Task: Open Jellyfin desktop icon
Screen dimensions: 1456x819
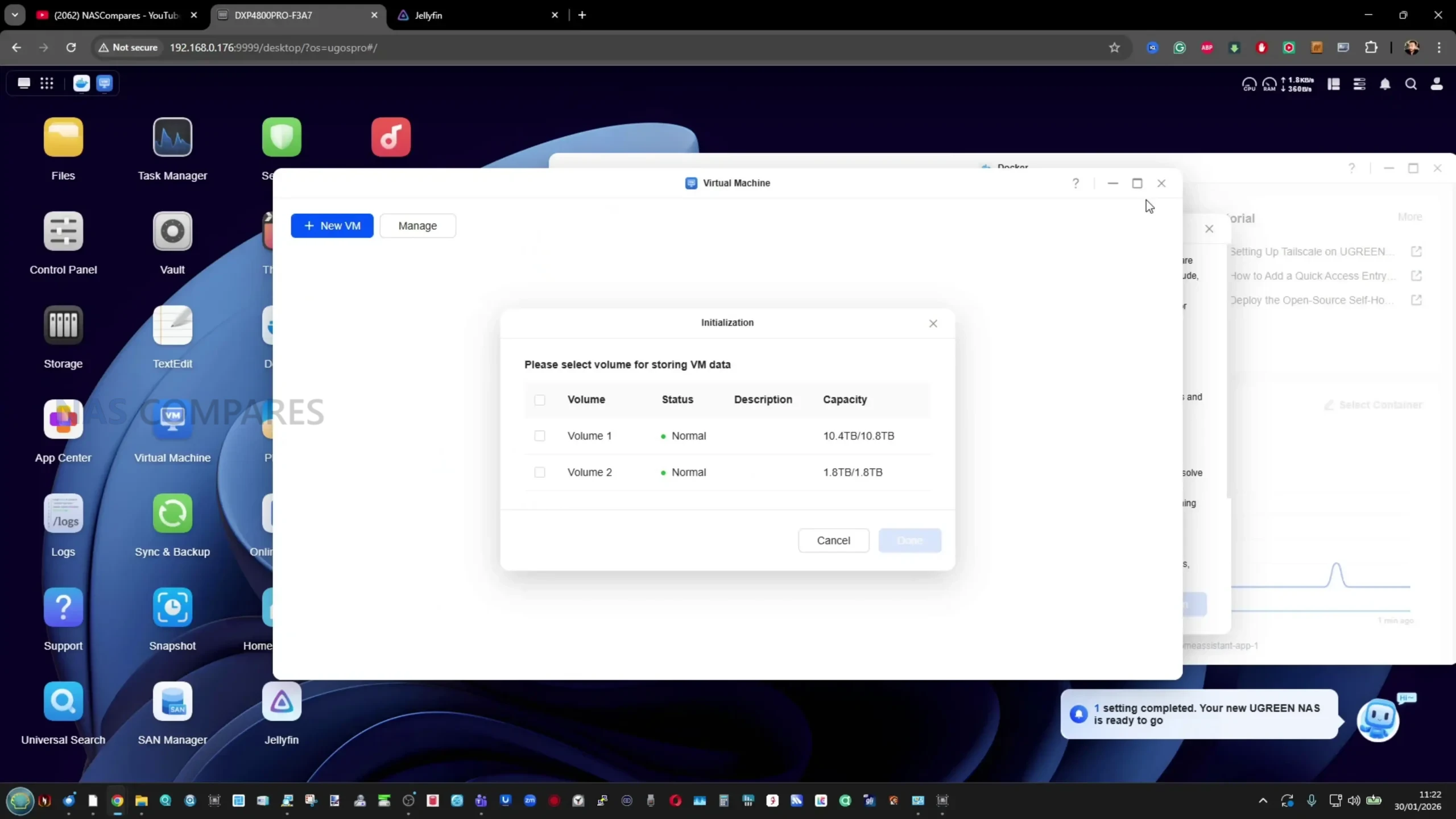Action: 282,701
